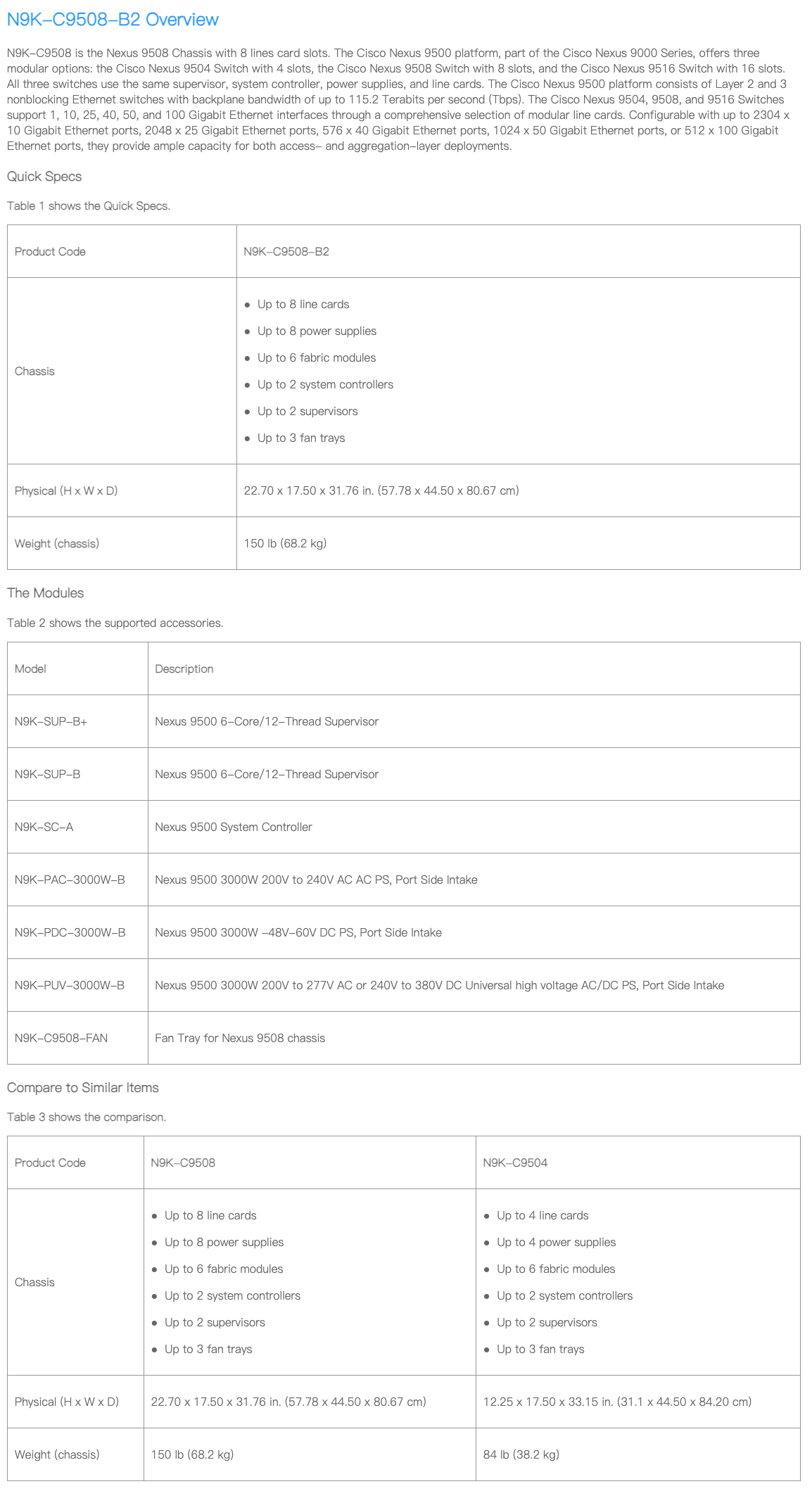Screen dimensions: 812x1491
Task: Click the Up to 4 line cards bullet
Action: tap(543, 1215)
